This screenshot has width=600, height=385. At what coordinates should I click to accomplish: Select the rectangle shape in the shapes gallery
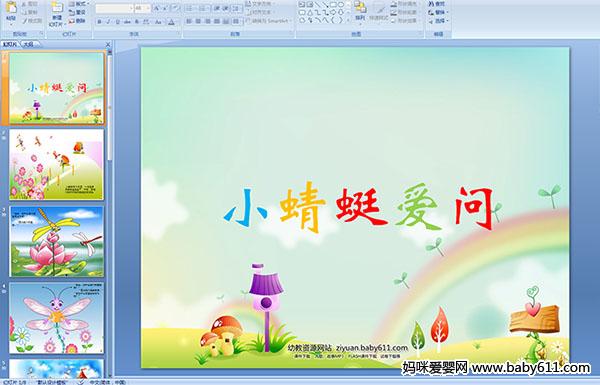(333, 4)
